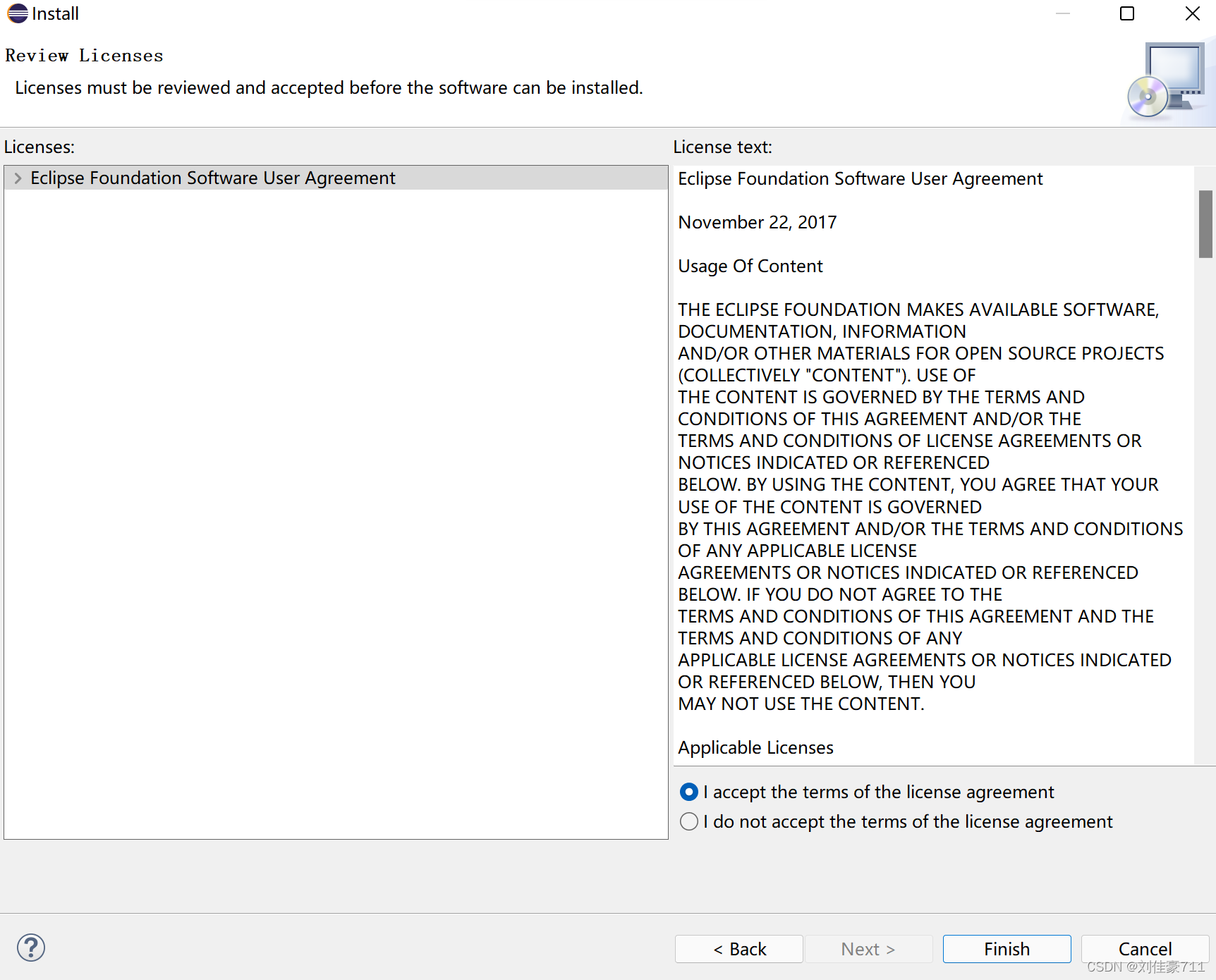Go back with the Back button
1216x980 pixels.
pos(738,949)
